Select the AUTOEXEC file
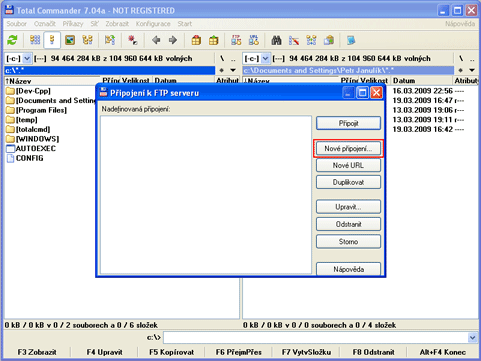The height and width of the screenshot is (361, 481). (x=31, y=149)
